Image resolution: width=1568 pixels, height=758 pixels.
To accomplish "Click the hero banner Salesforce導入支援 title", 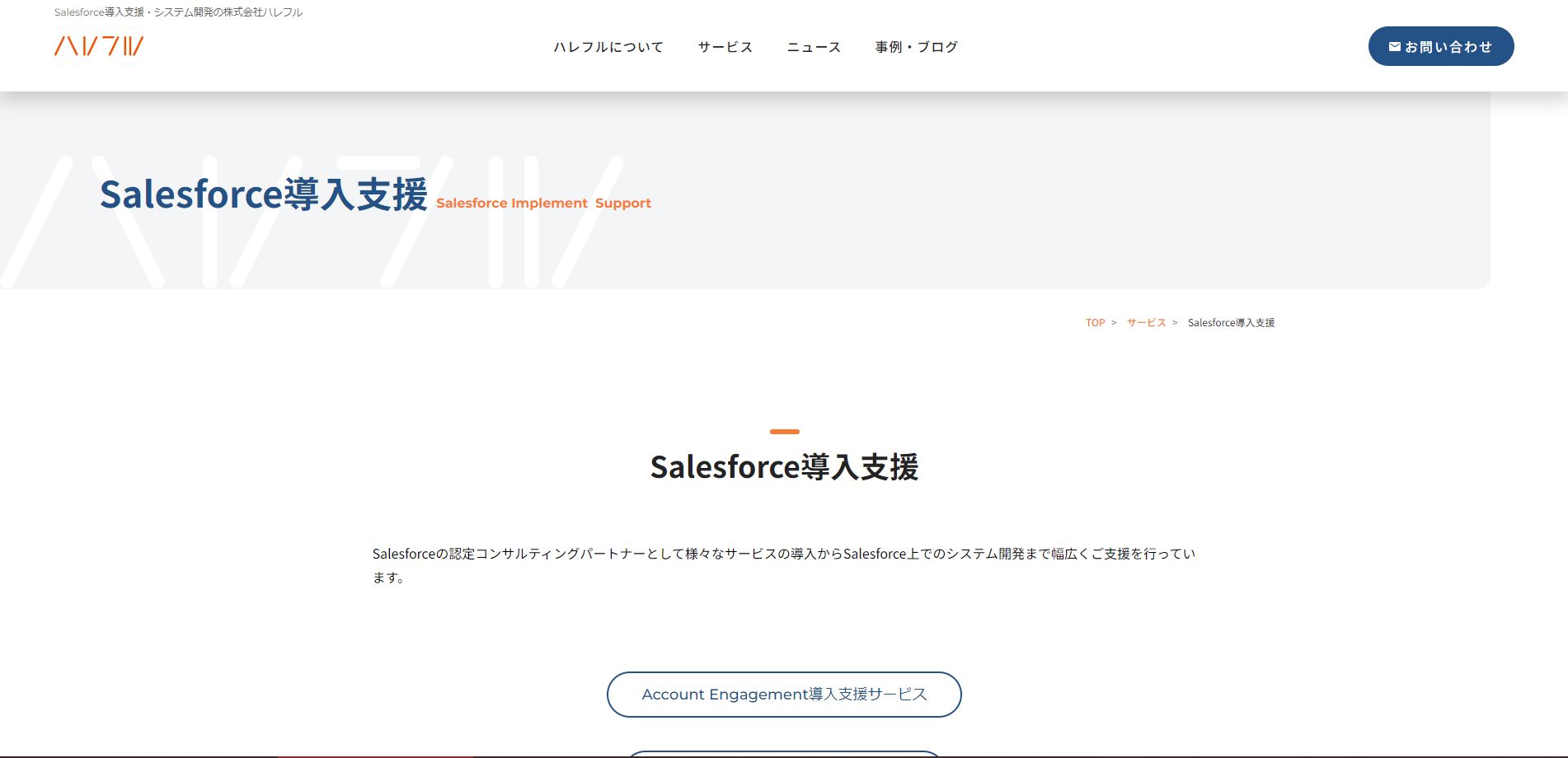I will [264, 195].
